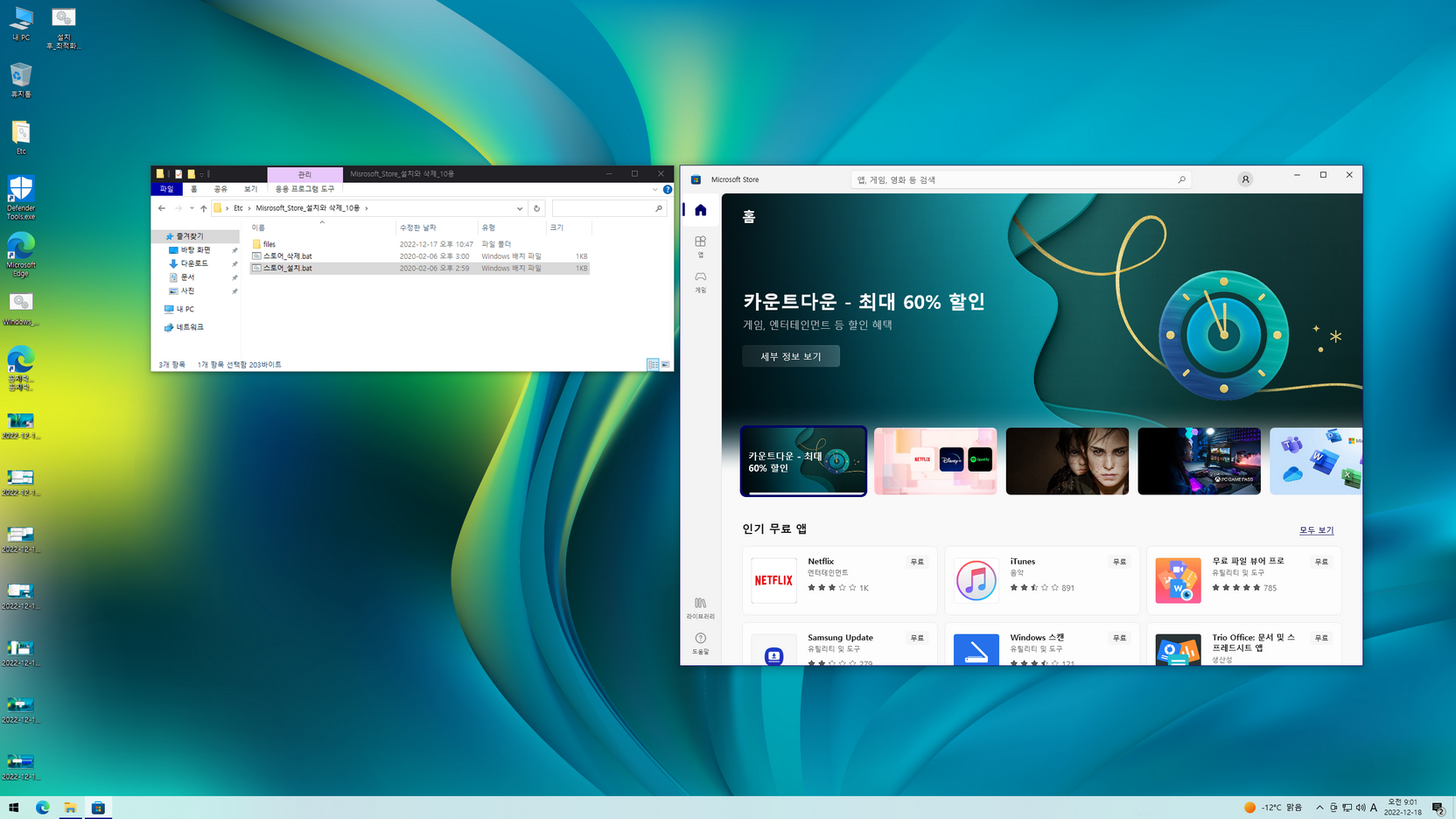The image size is (1456, 819).
Task: Select the PC Game Pass carousel thumbnail
Action: tap(1199, 461)
